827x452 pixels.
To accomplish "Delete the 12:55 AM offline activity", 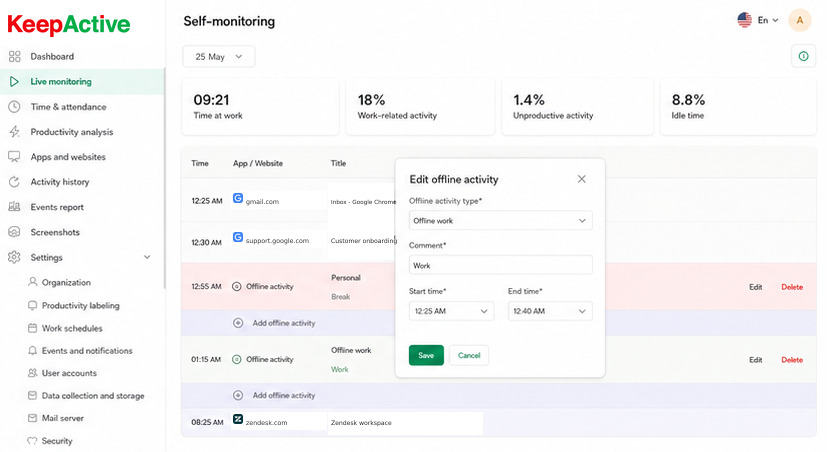I will click(x=792, y=287).
